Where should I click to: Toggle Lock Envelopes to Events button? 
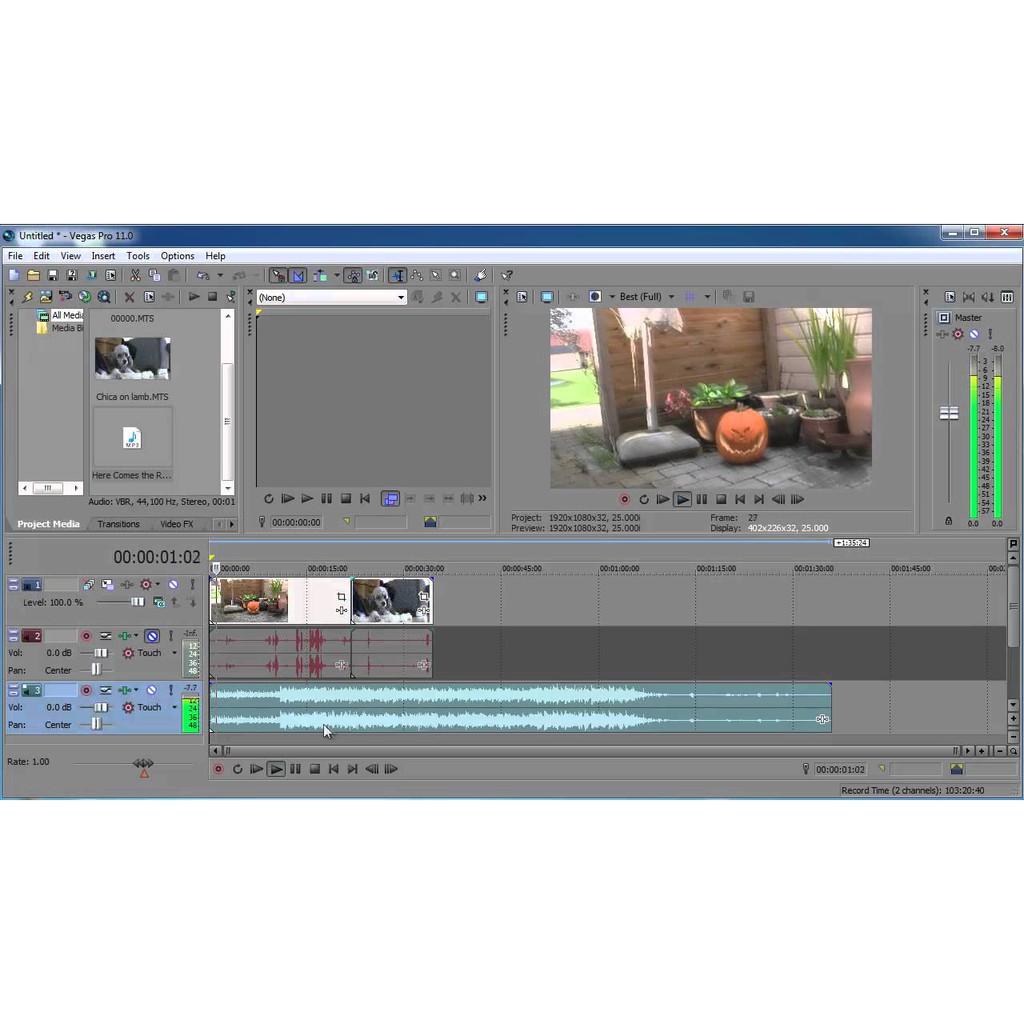[x=353, y=276]
